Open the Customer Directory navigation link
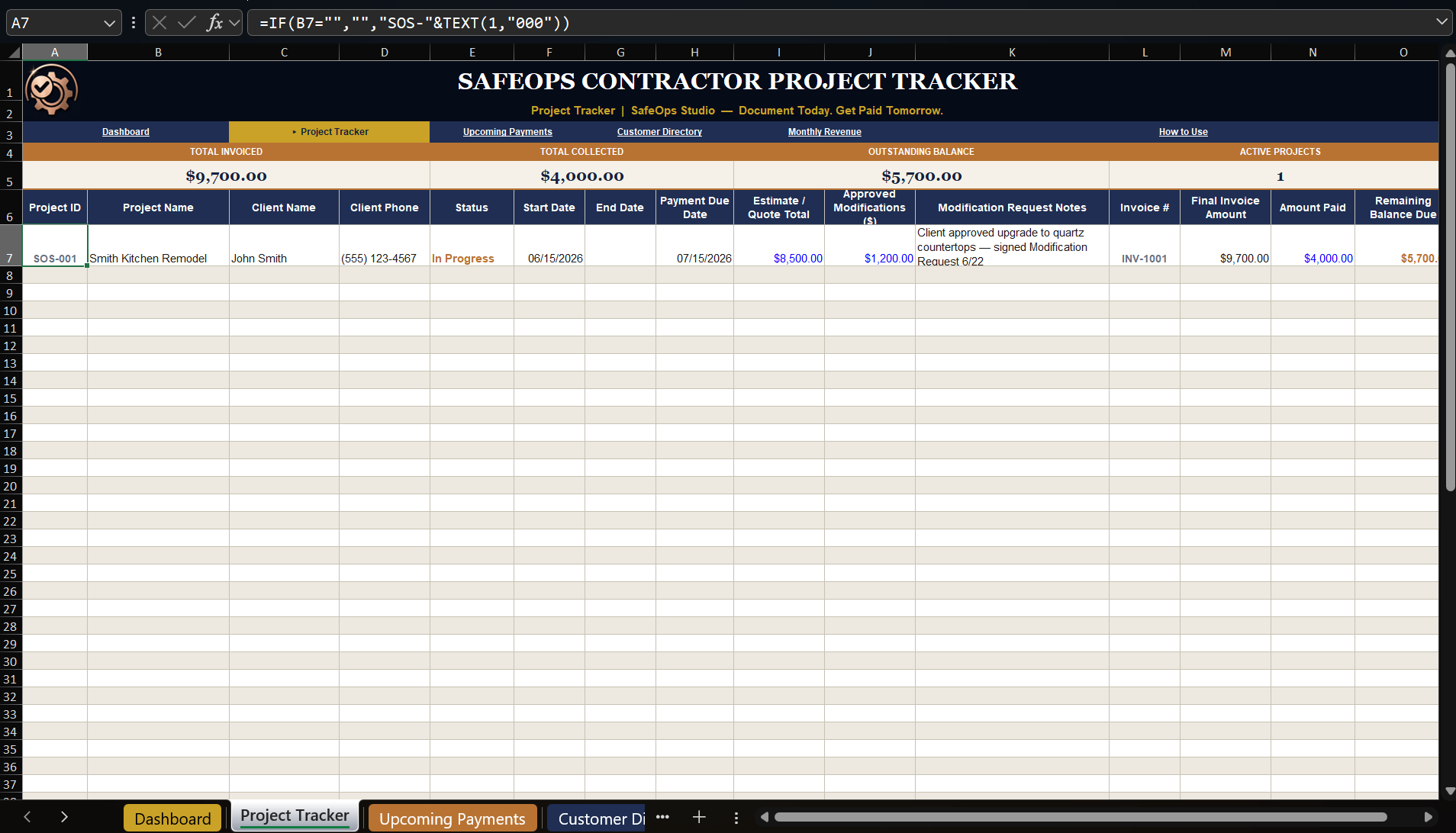The width and height of the screenshot is (1456, 833). click(659, 132)
